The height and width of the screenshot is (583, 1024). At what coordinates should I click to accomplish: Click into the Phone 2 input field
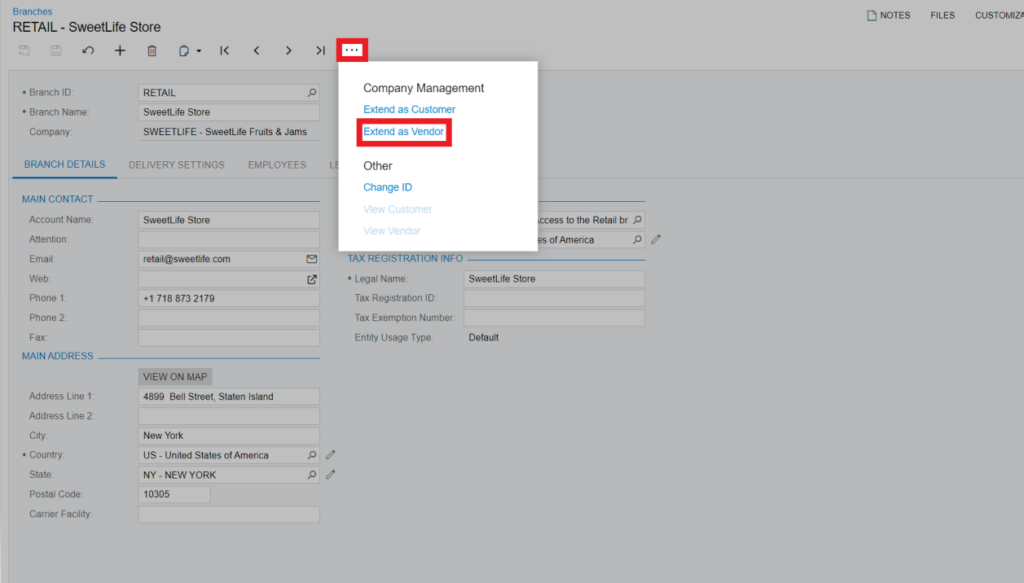(228, 318)
